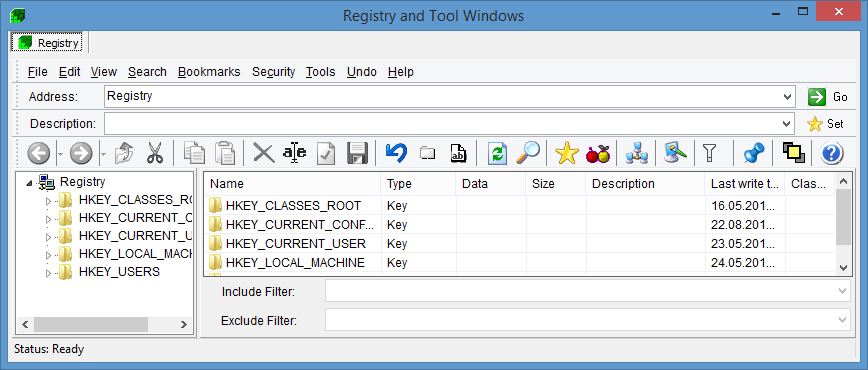Click the Description column header

tap(645, 184)
